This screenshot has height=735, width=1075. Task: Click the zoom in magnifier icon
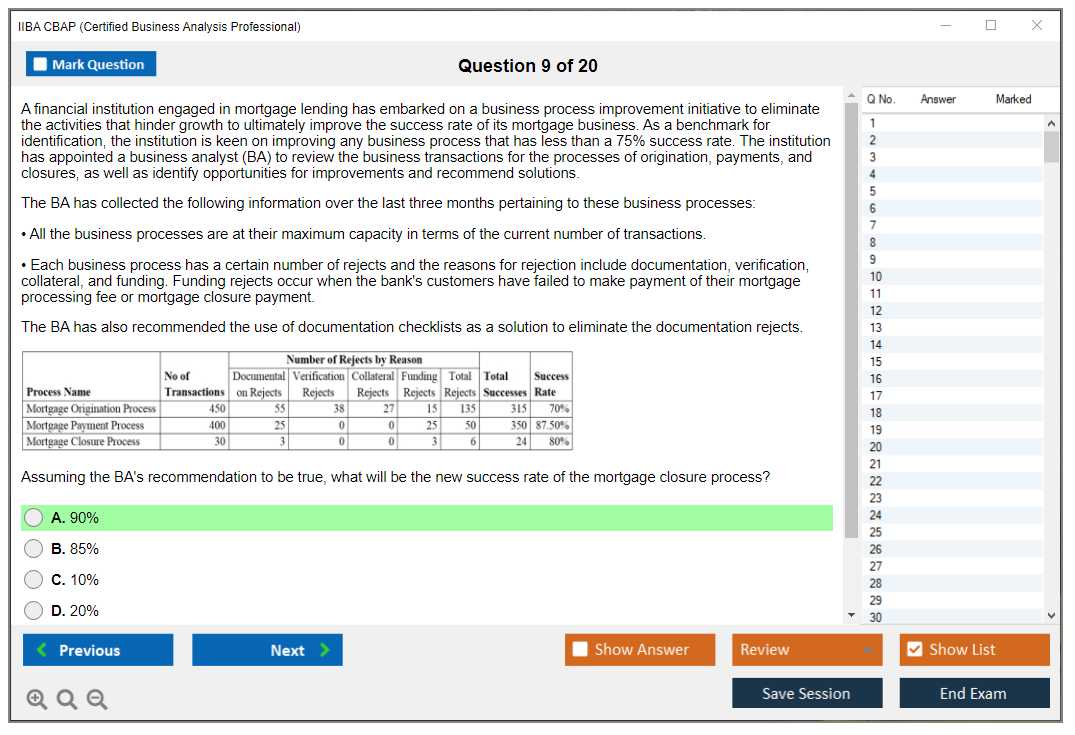pos(37,700)
